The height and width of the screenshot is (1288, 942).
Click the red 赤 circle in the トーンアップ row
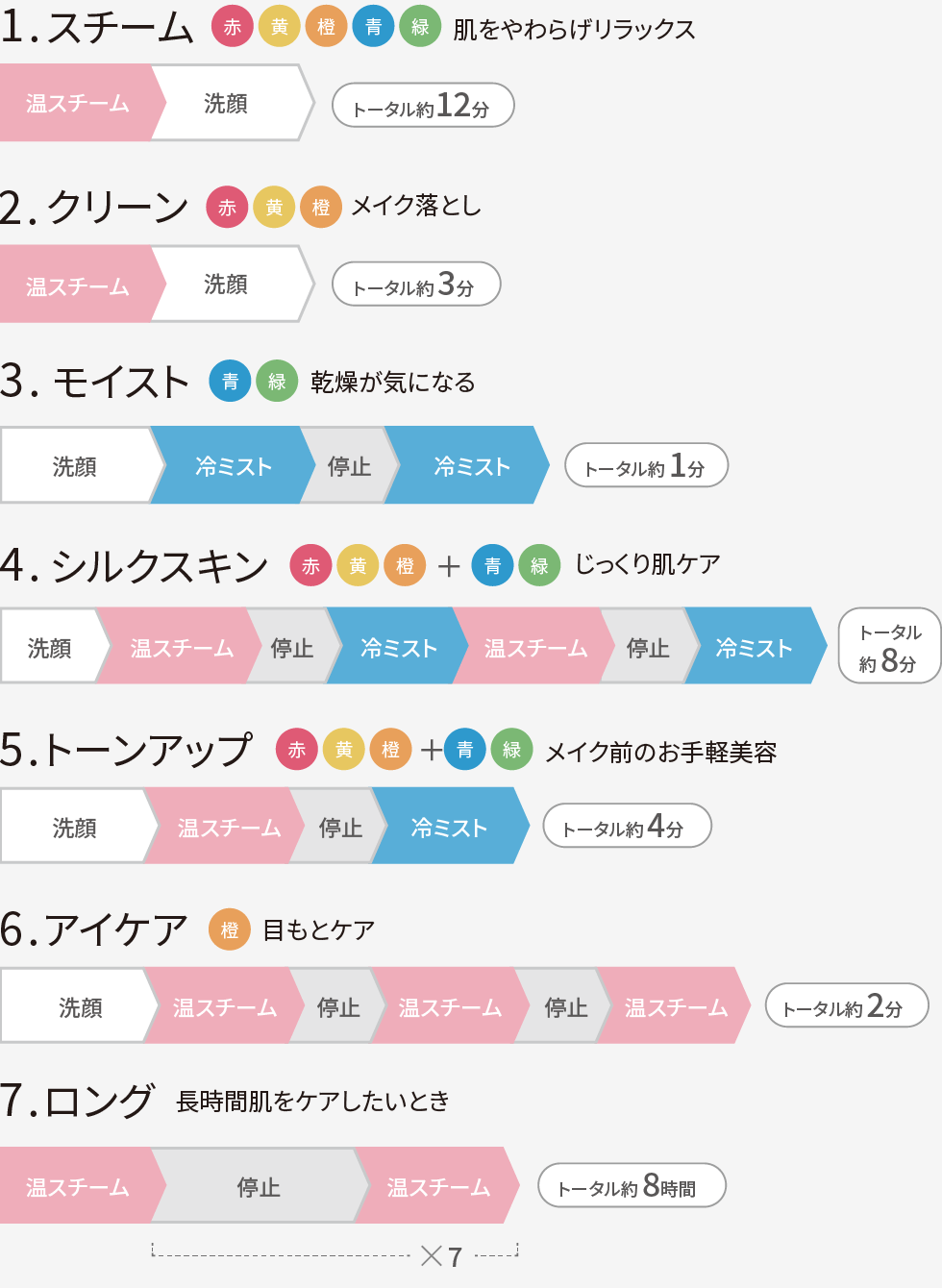pyautogui.click(x=297, y=749)
